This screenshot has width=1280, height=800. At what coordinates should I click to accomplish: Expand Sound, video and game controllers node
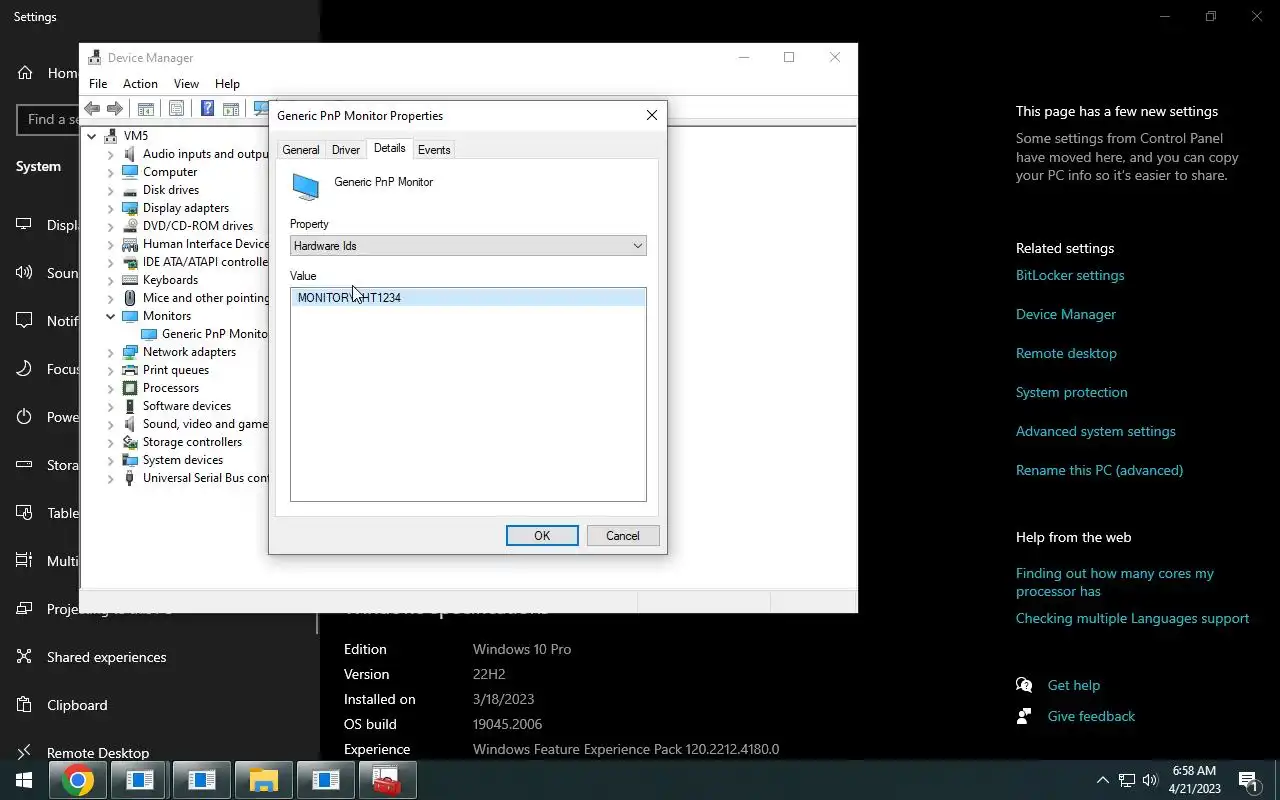pyautogui.click(x=111, y=424)
